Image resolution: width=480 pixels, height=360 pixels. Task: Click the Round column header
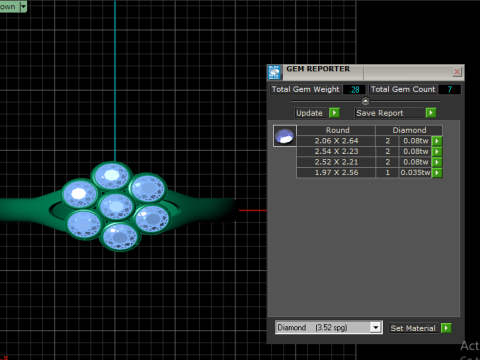tap(337, 130)
